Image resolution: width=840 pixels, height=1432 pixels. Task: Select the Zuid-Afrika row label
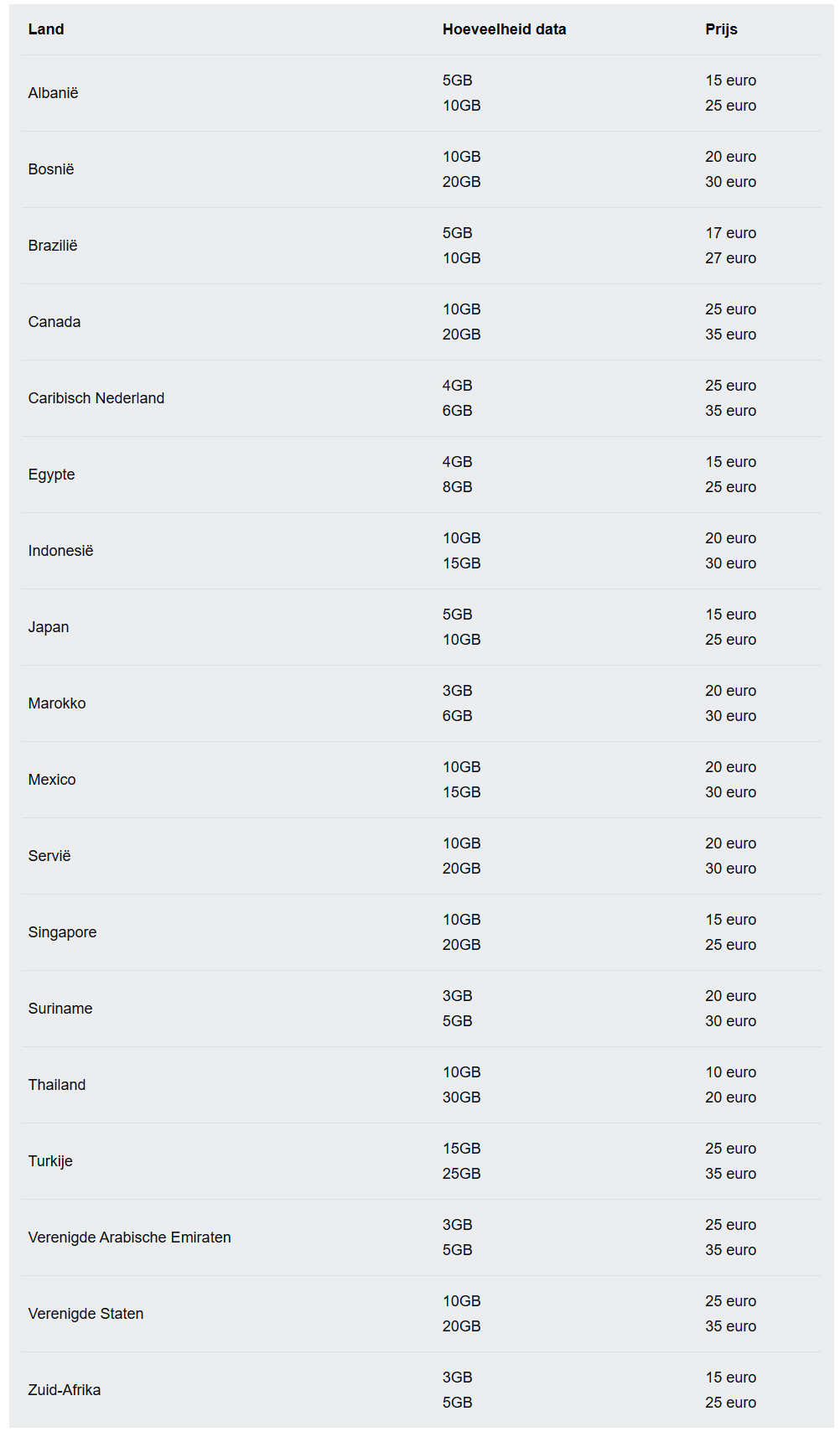(x=65, y=1390)
